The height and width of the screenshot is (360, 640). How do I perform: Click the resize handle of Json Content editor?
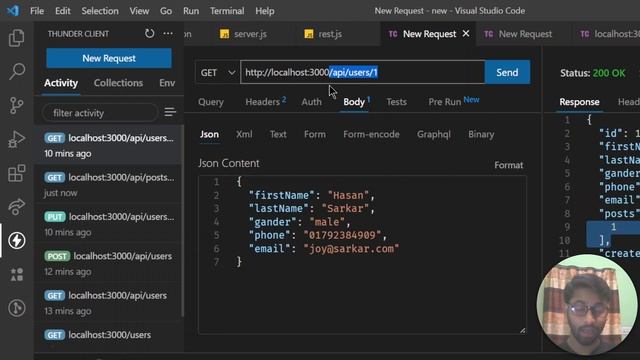522,331
